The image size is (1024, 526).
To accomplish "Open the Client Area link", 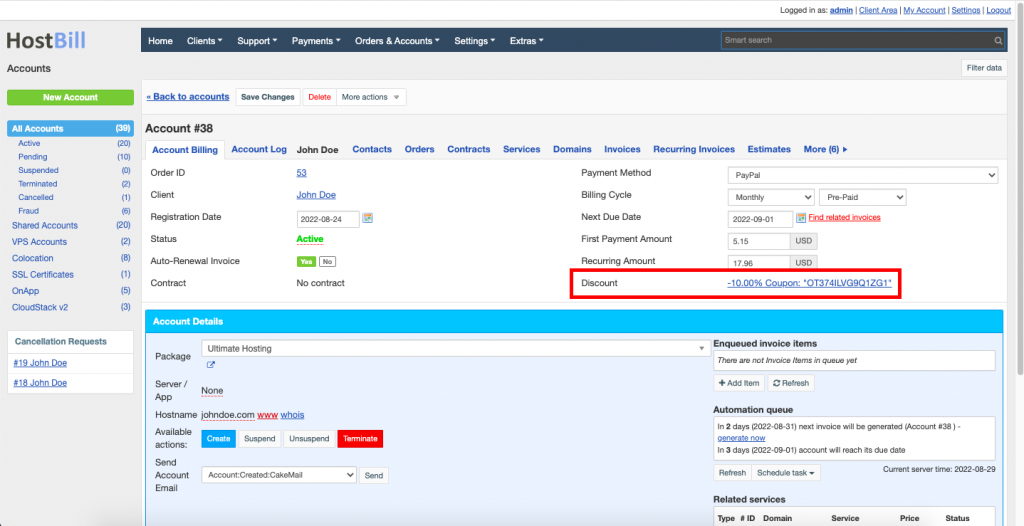I will [x=878, y=10].
